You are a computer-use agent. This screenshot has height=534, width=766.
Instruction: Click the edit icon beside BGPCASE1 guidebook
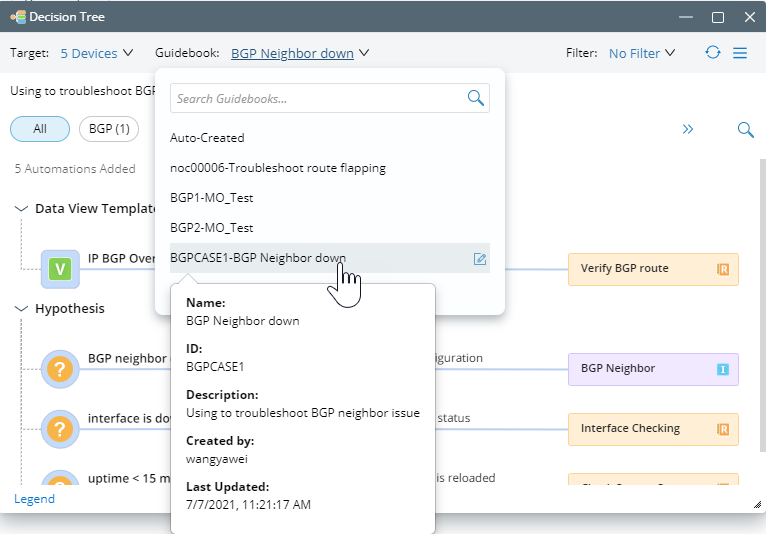pos(480,259)
